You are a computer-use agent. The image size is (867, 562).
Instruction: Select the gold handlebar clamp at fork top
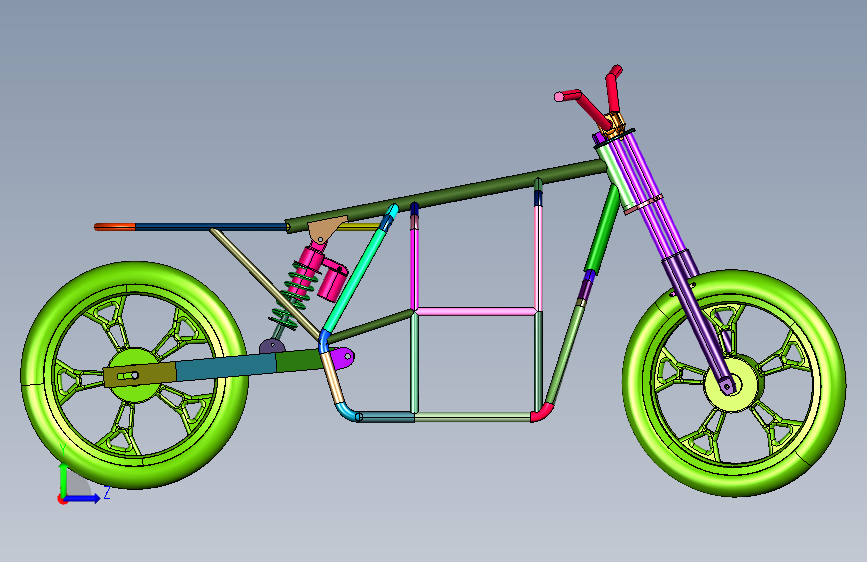coord(615,126)
